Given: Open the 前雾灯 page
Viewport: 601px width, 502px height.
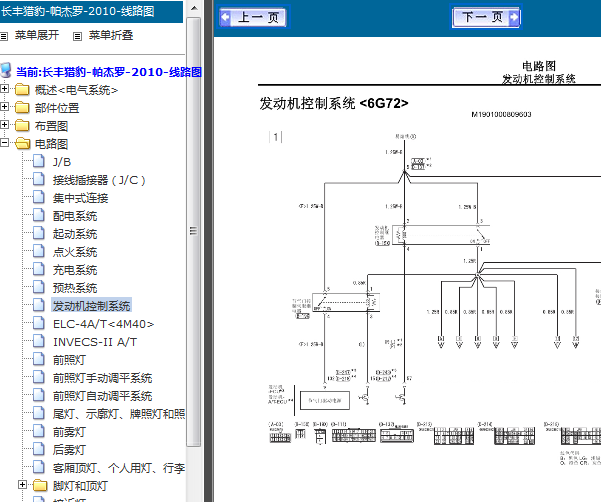Looking at the screenshot, I should [69, 432].
